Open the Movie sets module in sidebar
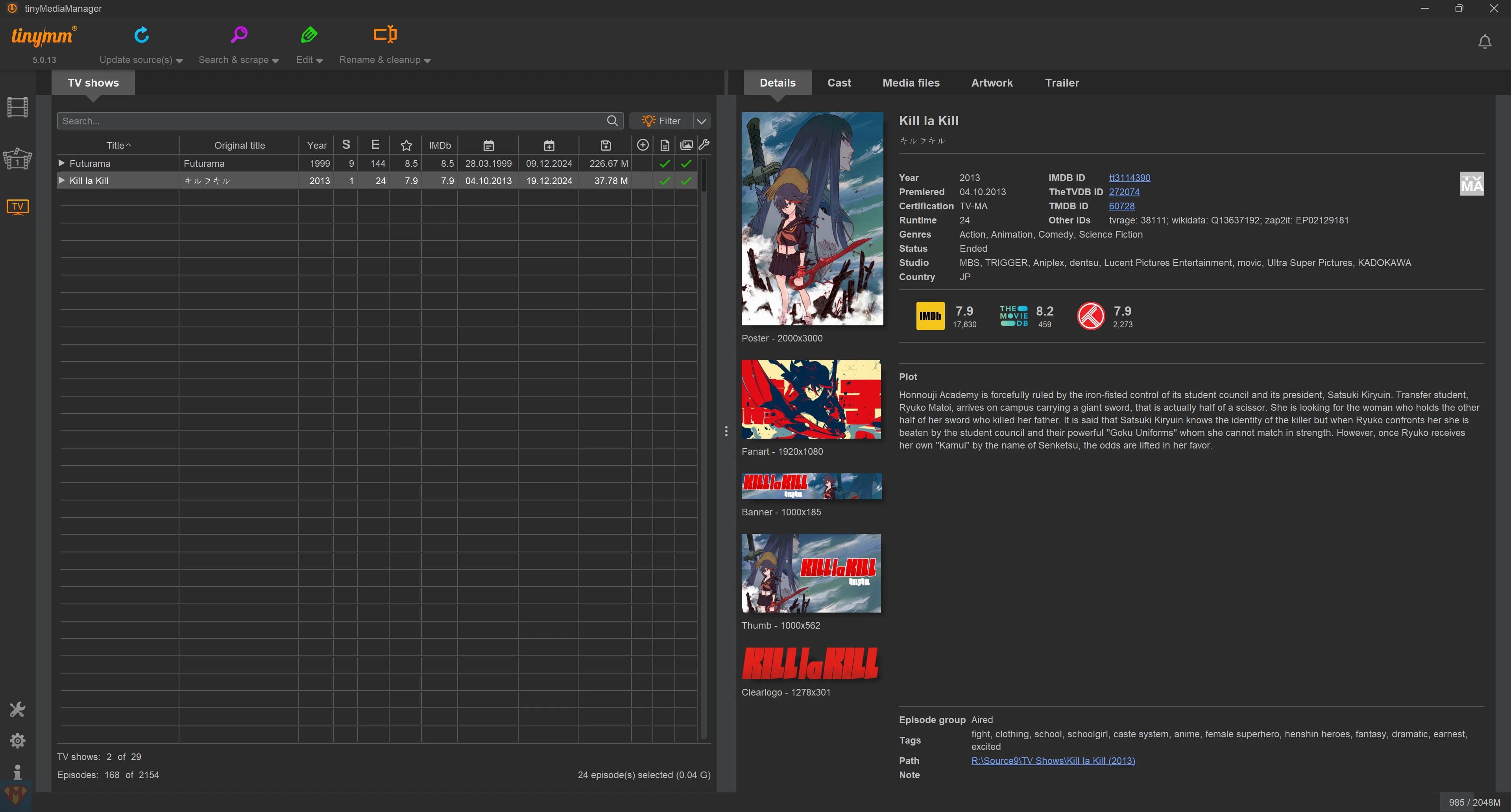The width and height of the screenshot is (1511, 812). coord(18,159)
